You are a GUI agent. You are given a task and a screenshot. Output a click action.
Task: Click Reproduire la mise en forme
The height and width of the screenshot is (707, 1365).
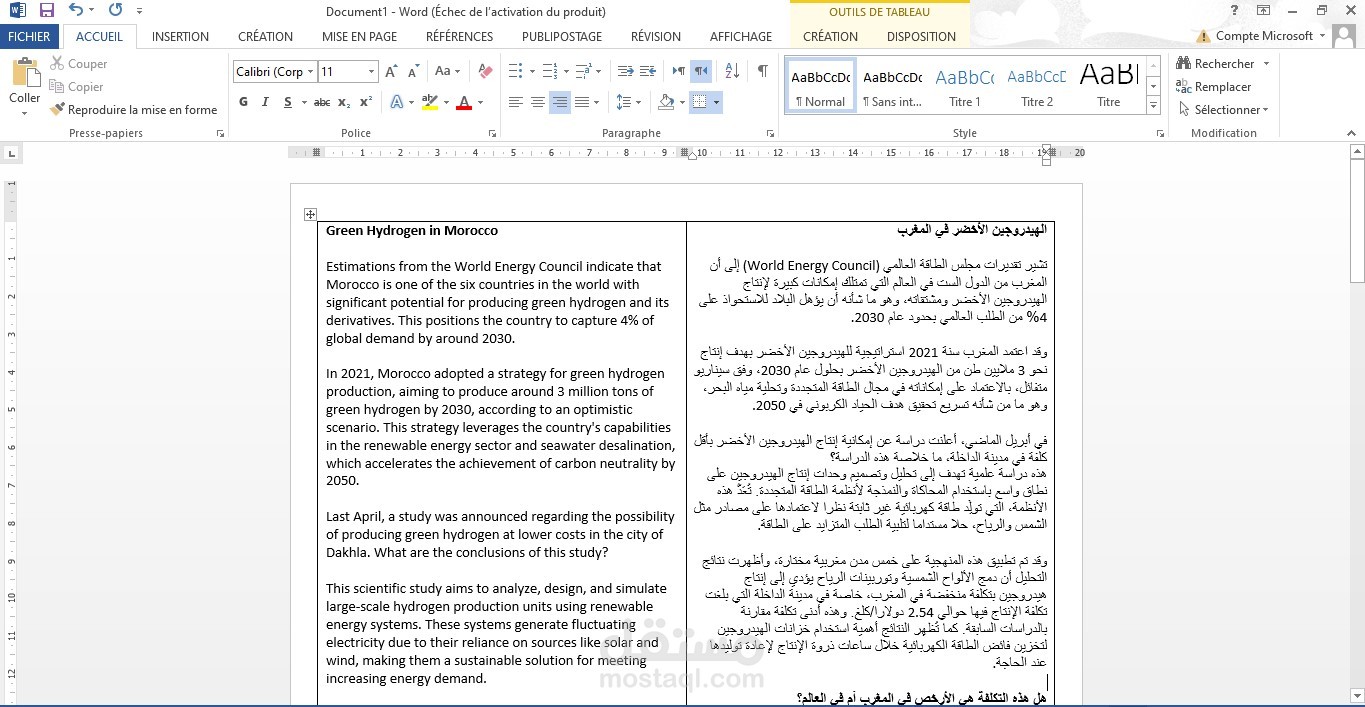(x=133, y=110)
